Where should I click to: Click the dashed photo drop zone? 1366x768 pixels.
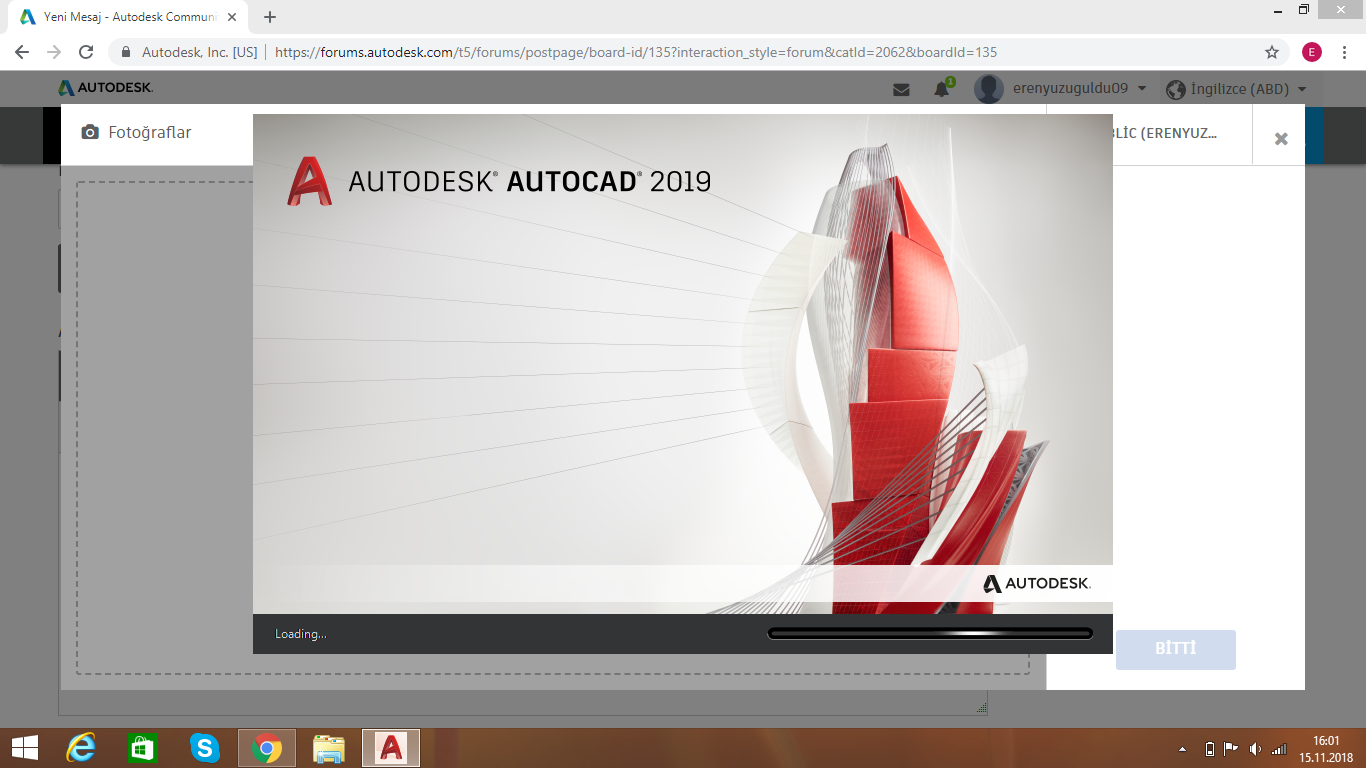[553, 428]
